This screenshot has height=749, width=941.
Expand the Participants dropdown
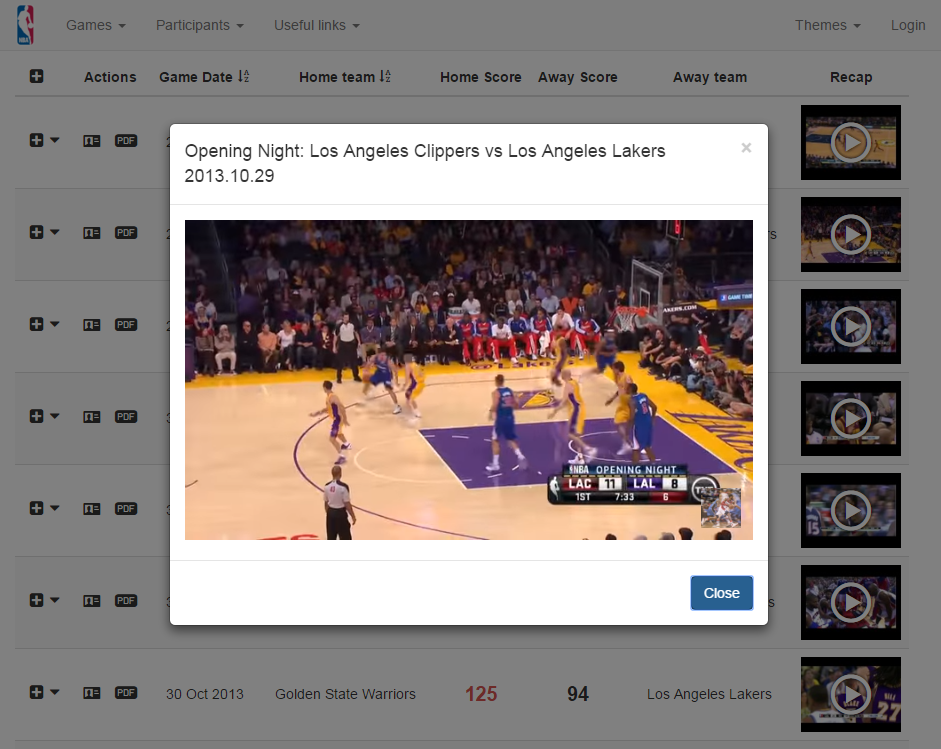(199, 25)
